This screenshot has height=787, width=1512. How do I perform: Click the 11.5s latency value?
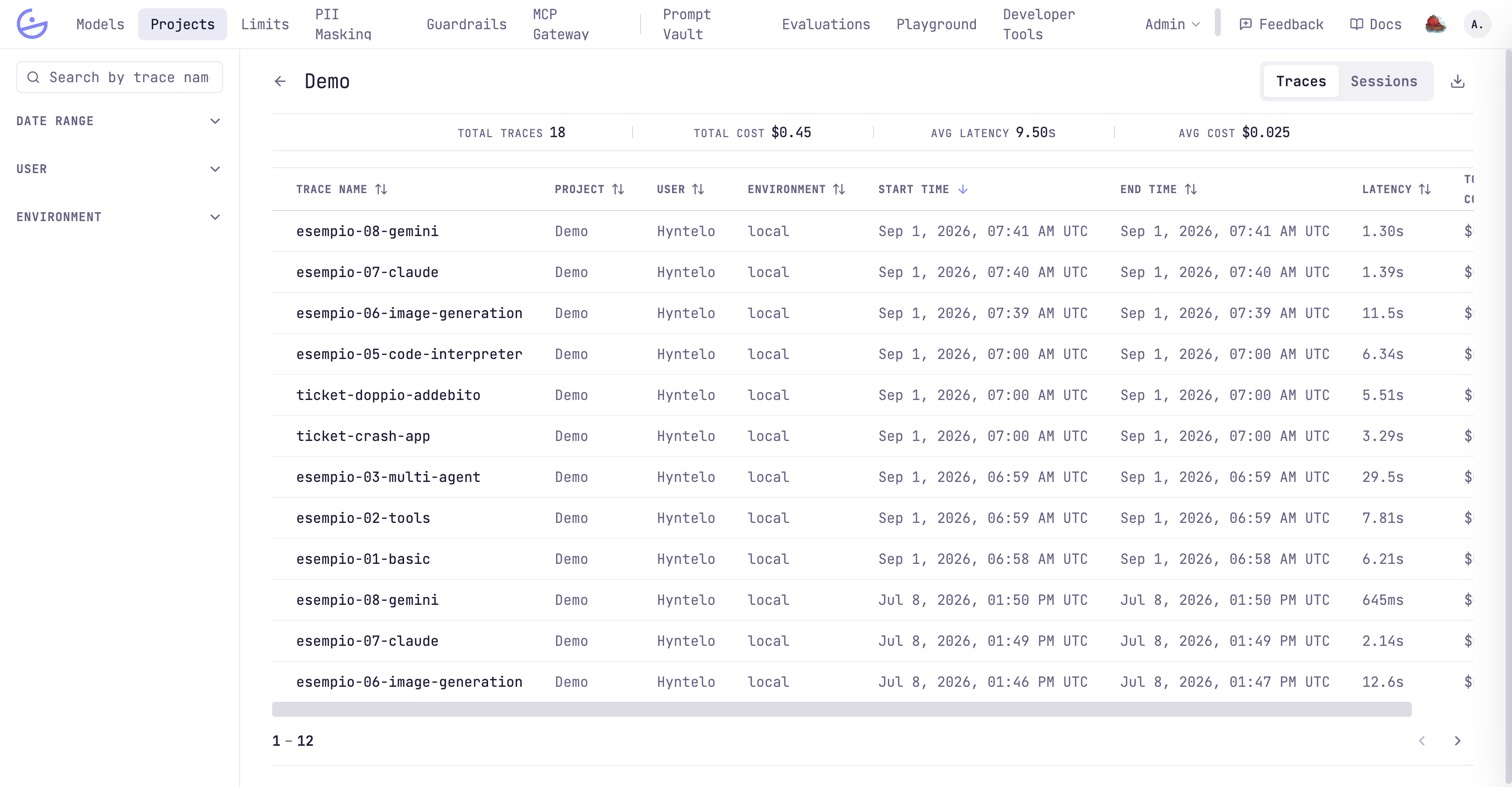[1383, 313]
